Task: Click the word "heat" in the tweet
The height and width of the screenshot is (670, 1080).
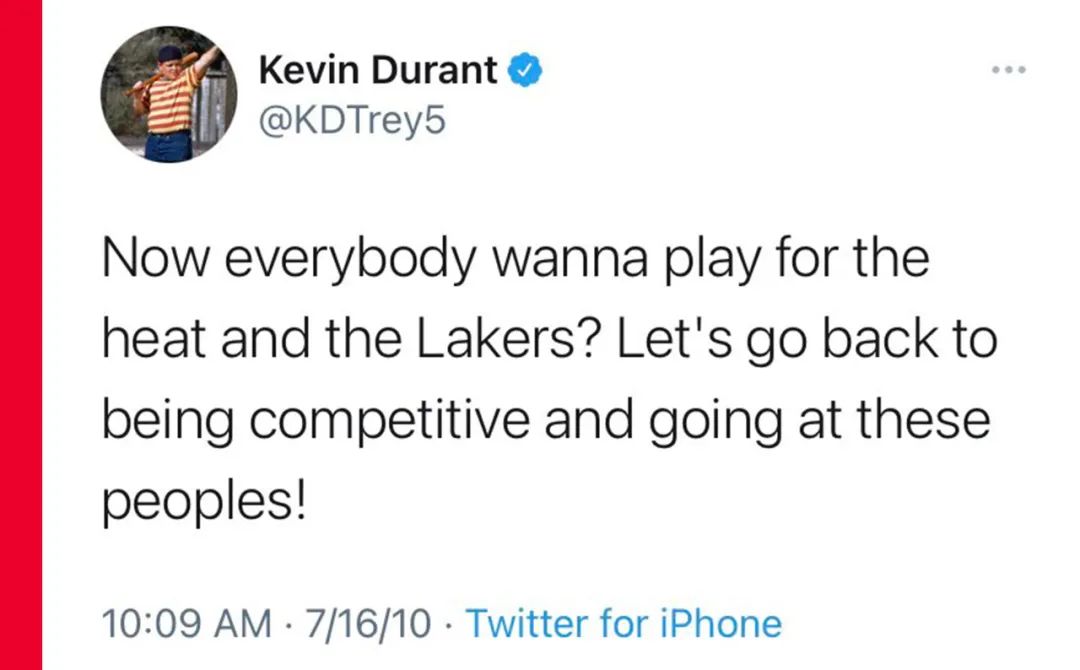Action: tap(155, 341)
